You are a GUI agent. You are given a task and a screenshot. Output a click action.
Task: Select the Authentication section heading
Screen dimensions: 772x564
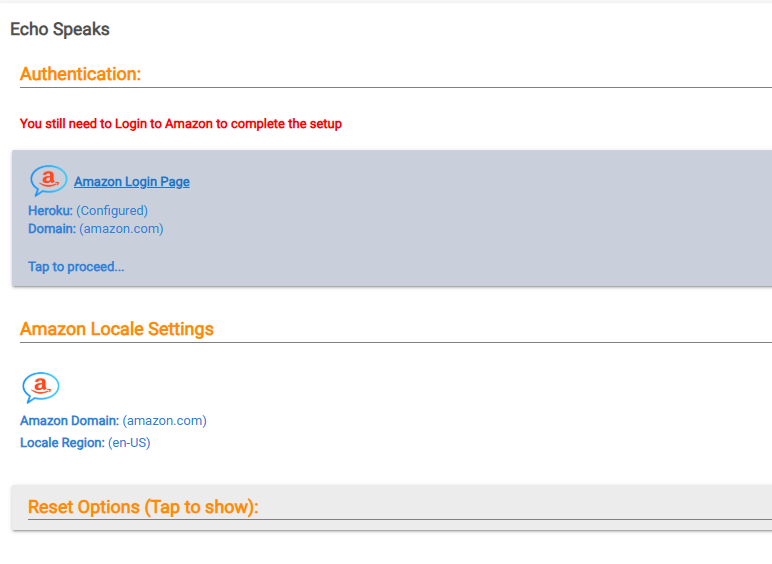tap(80, 74)
